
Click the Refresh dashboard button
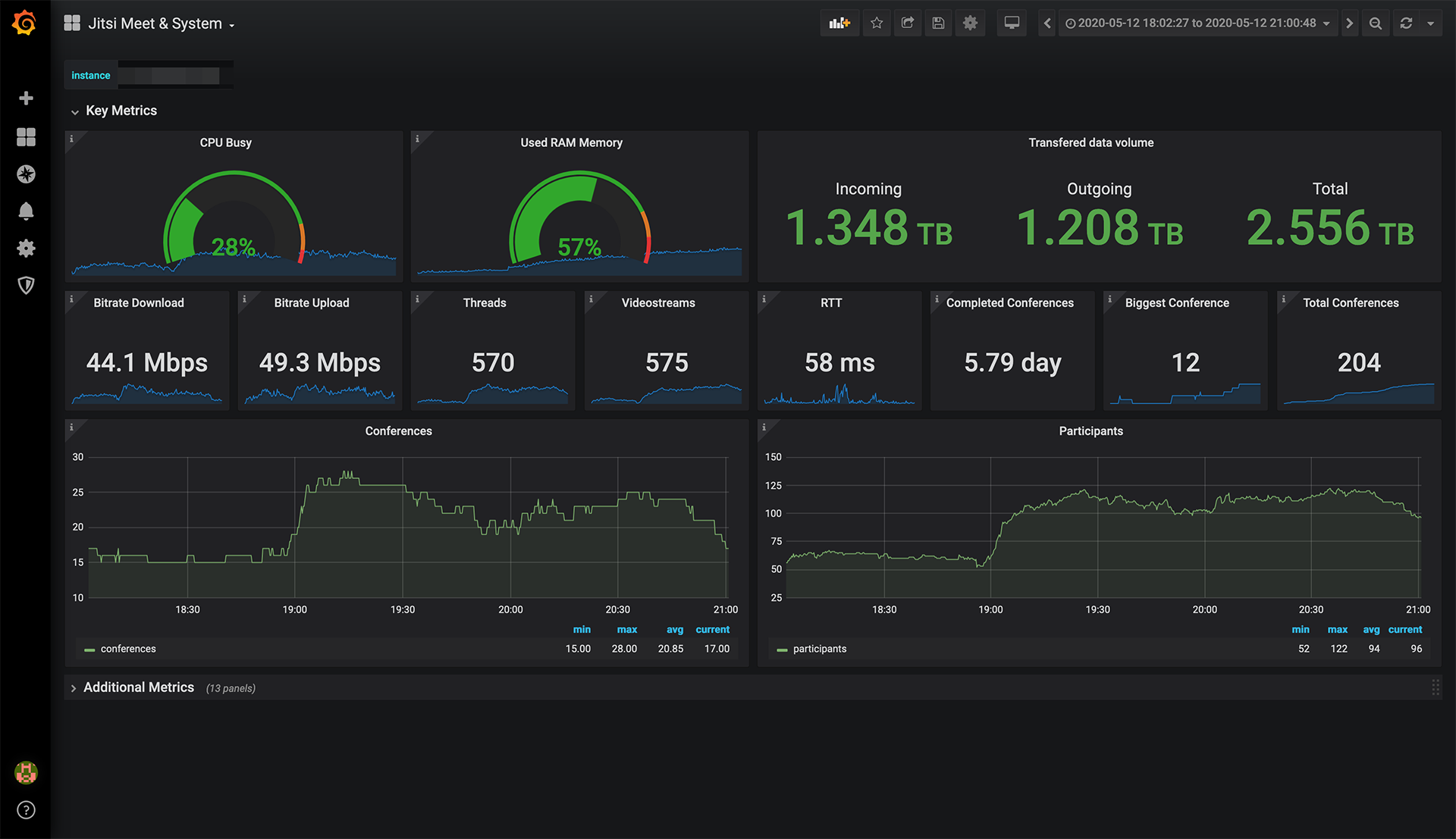coord(1407,22)
